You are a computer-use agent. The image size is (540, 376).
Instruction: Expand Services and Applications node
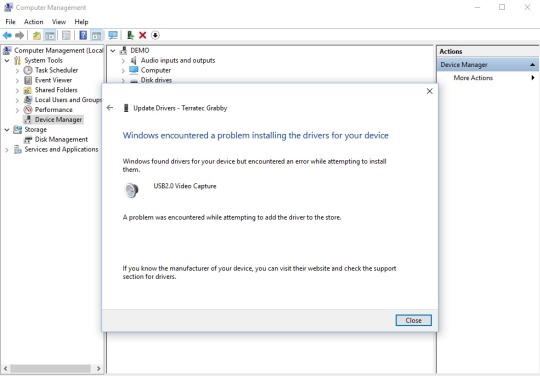[7, 150]
